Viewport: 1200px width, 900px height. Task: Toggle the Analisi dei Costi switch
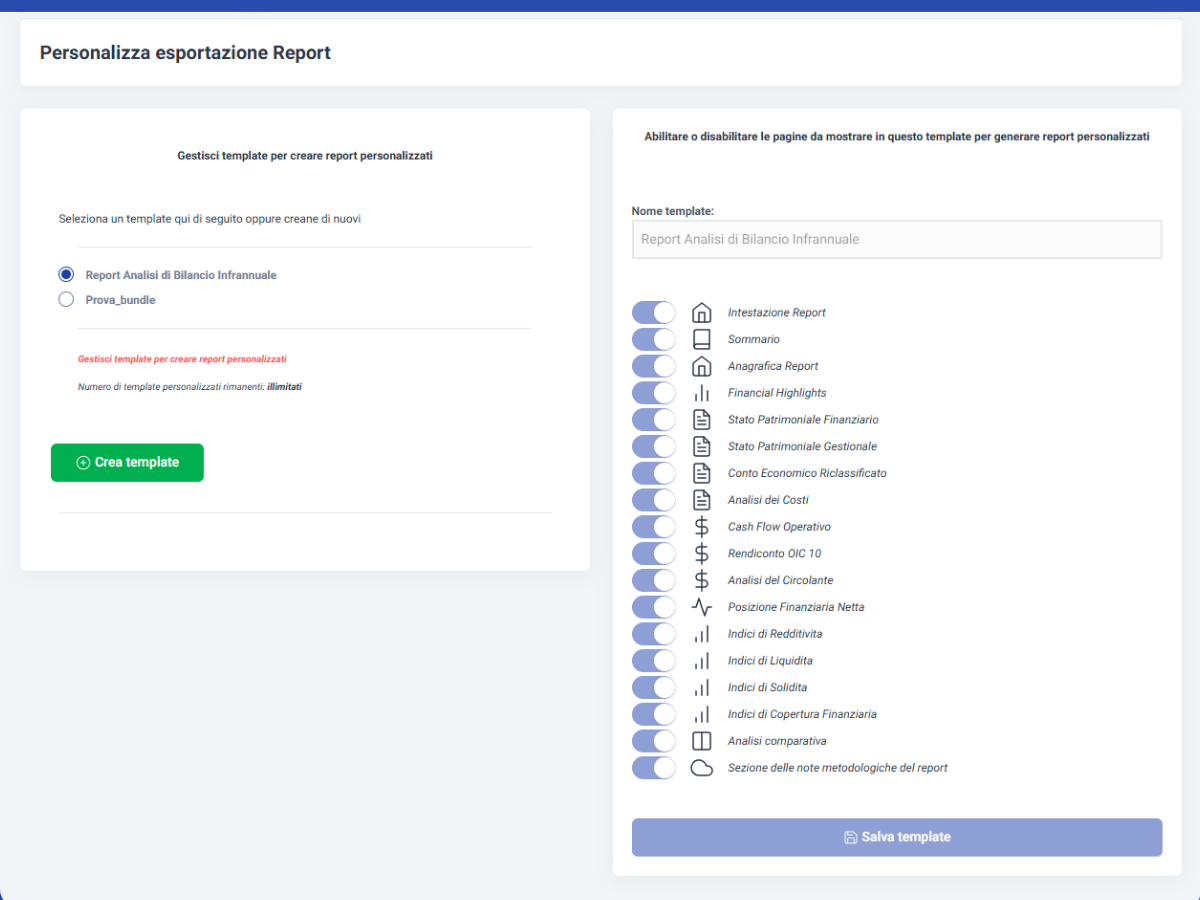654,500
